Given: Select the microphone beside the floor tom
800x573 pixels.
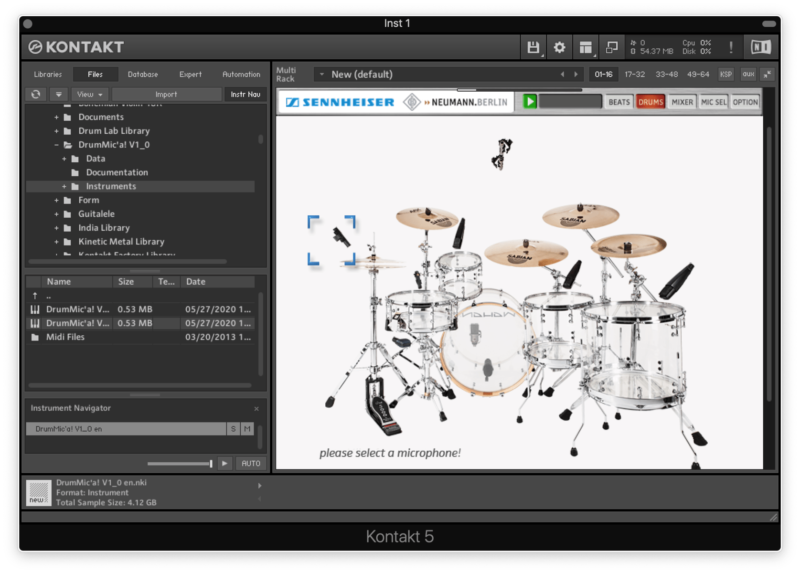Looking at the screenshot, I should click(676, 281).
